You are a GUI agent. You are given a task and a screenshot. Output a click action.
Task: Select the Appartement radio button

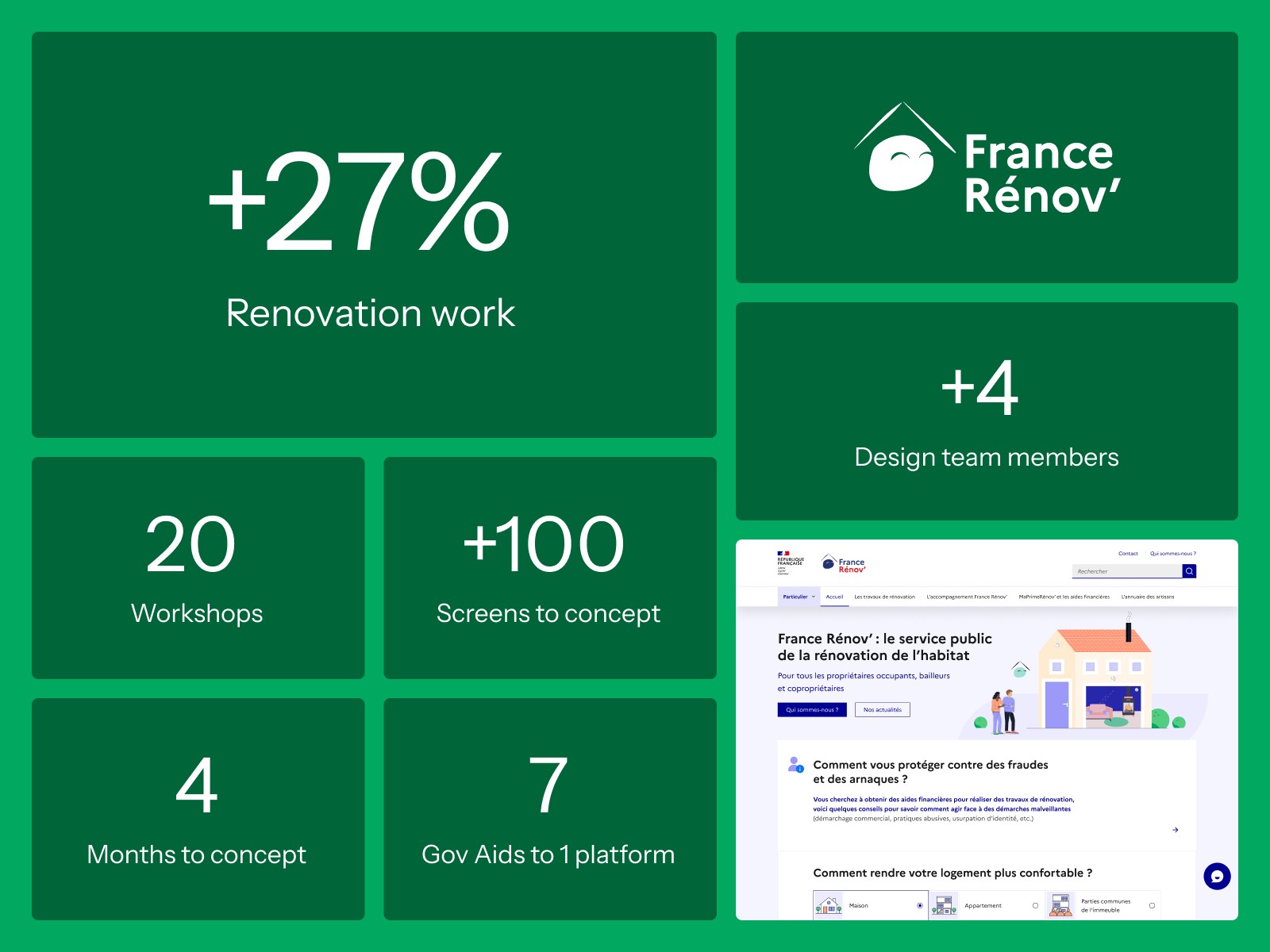point(1035,905)
